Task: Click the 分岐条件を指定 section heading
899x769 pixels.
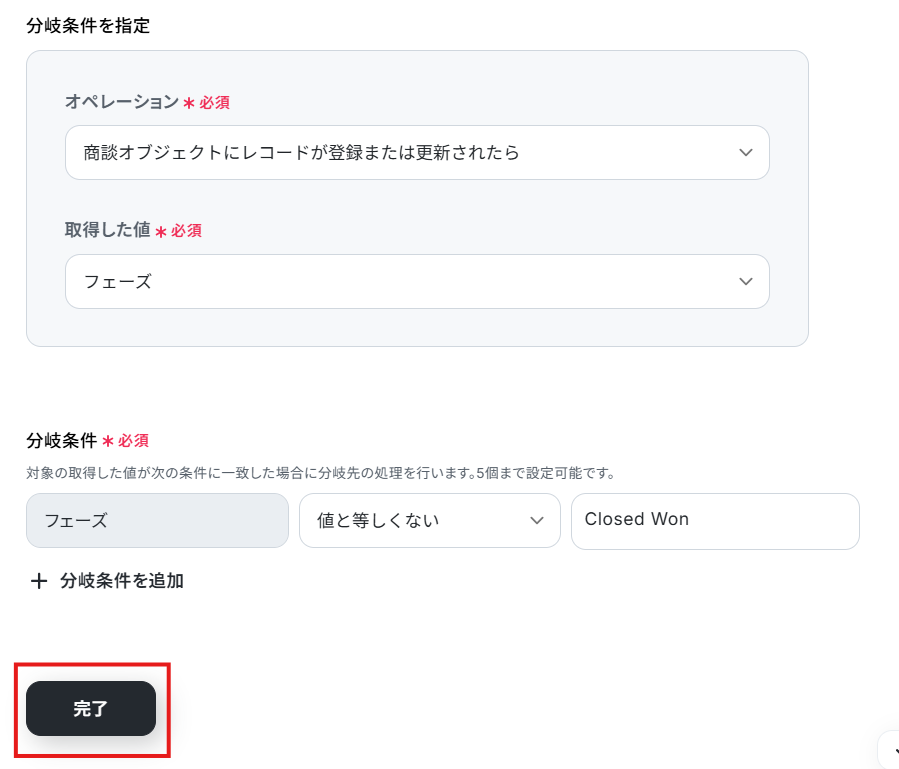Action: click(88, 26)
